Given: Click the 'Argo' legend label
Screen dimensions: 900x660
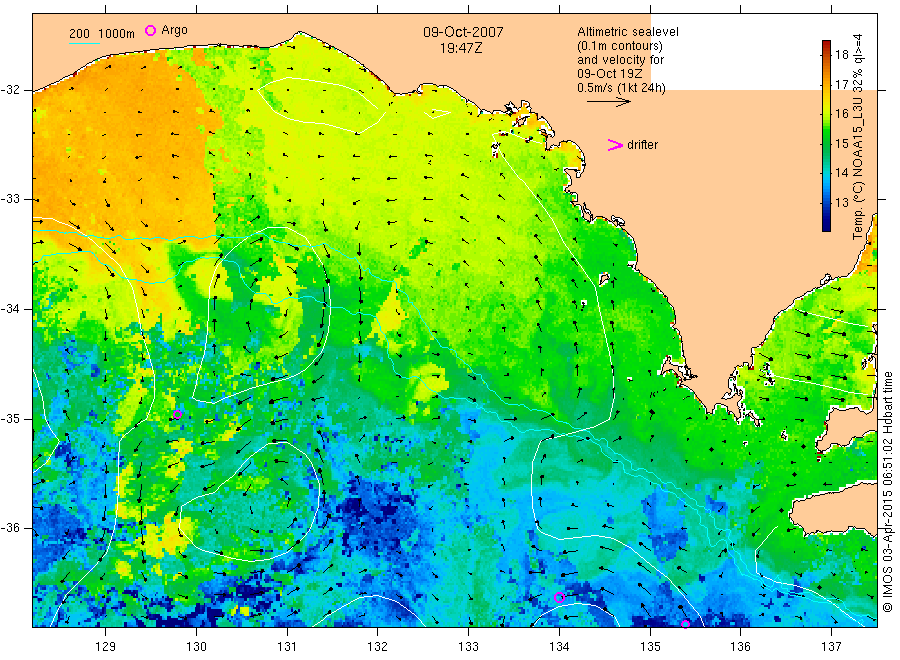Looking at the screenshot, I should [174, 30].
